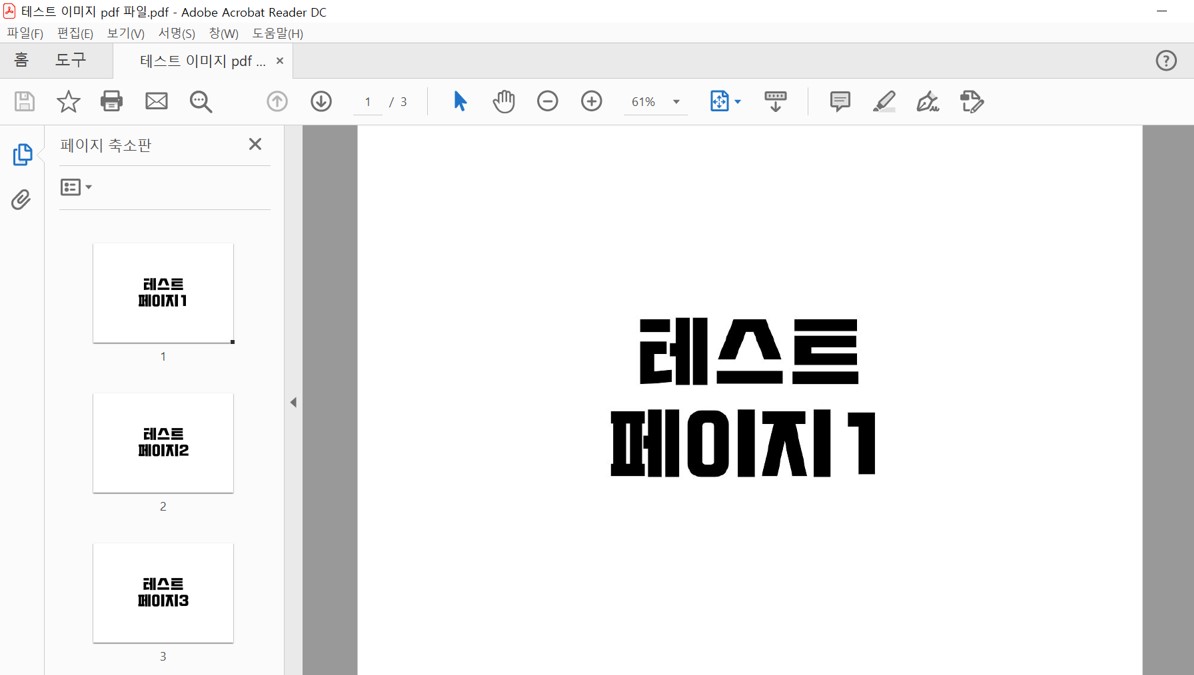Enter Reading Mode from the toolbar
Viewport: 1194px width, 675px height.
775,101
